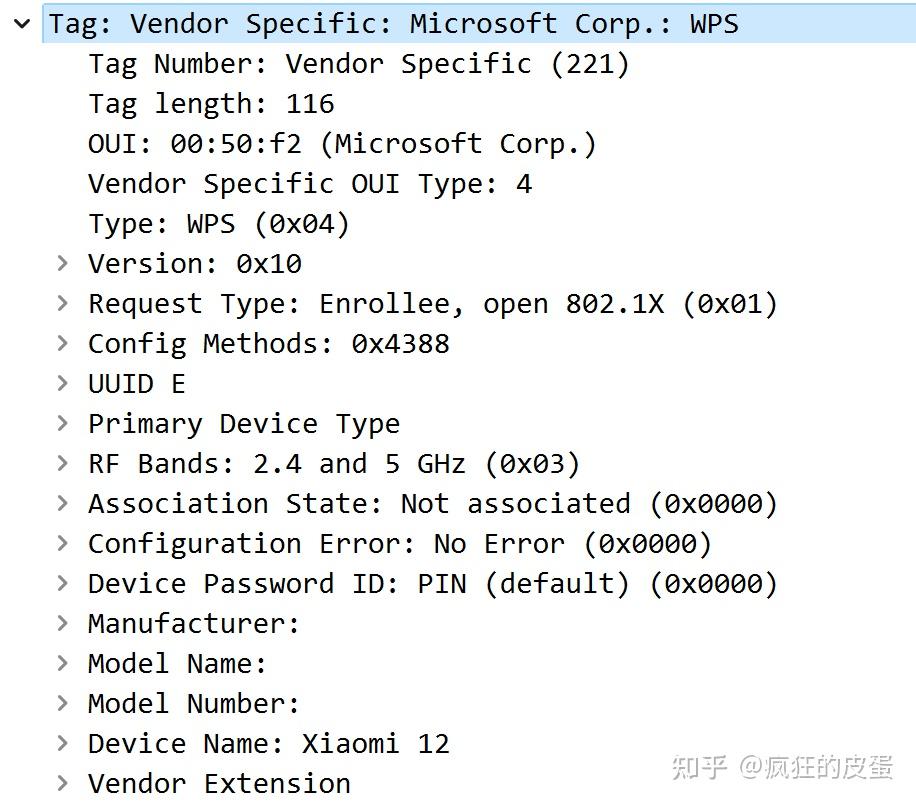The image size is (916, 804).
Task: Expand the Manufacturer field
Action: (x=63, y=623)
